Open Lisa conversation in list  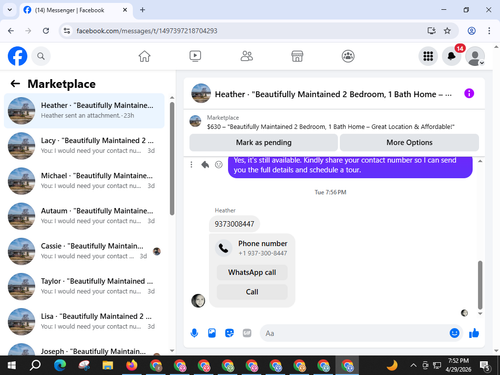point(84,322)
